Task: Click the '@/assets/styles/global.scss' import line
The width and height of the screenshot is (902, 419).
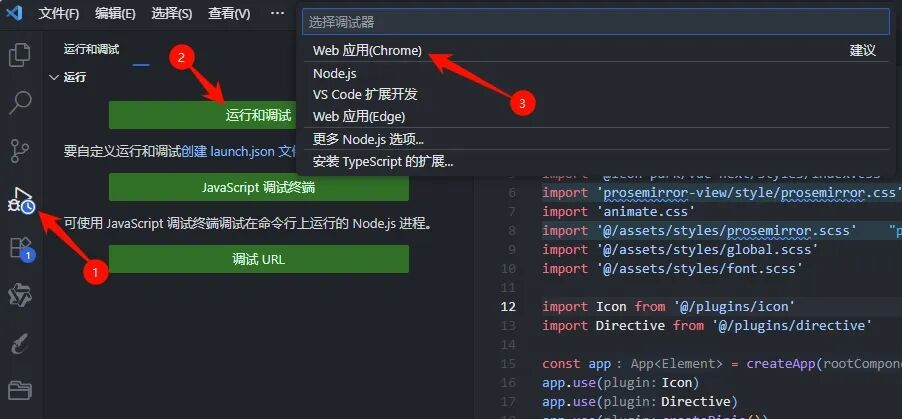Action: point(680,249)
